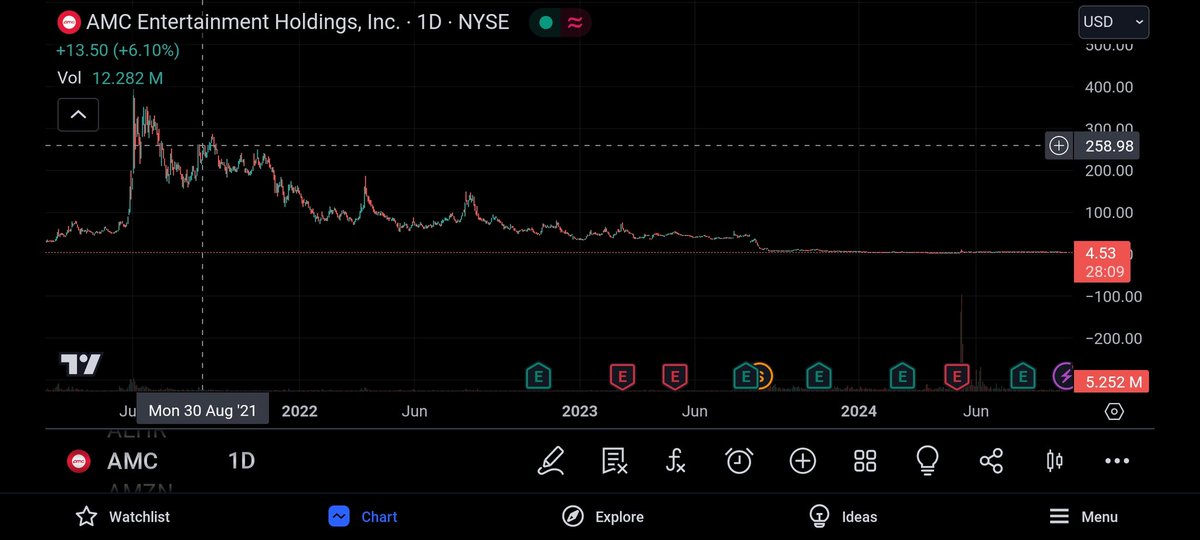Open the three-dots more options menu
Viewport: 1200px width, 540px height.
(x=1116, y=461)
